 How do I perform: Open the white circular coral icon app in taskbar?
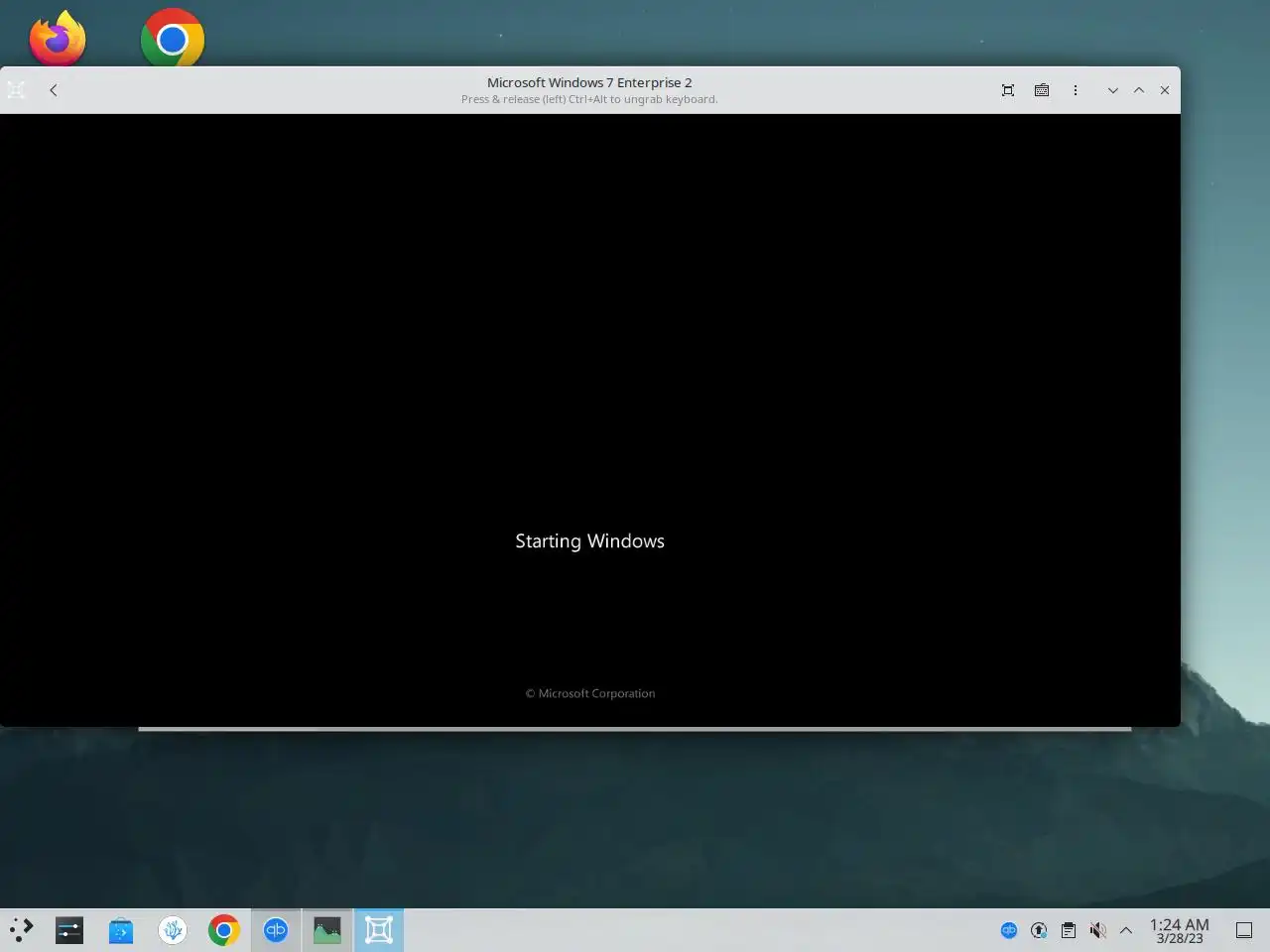tap(173, 930)
